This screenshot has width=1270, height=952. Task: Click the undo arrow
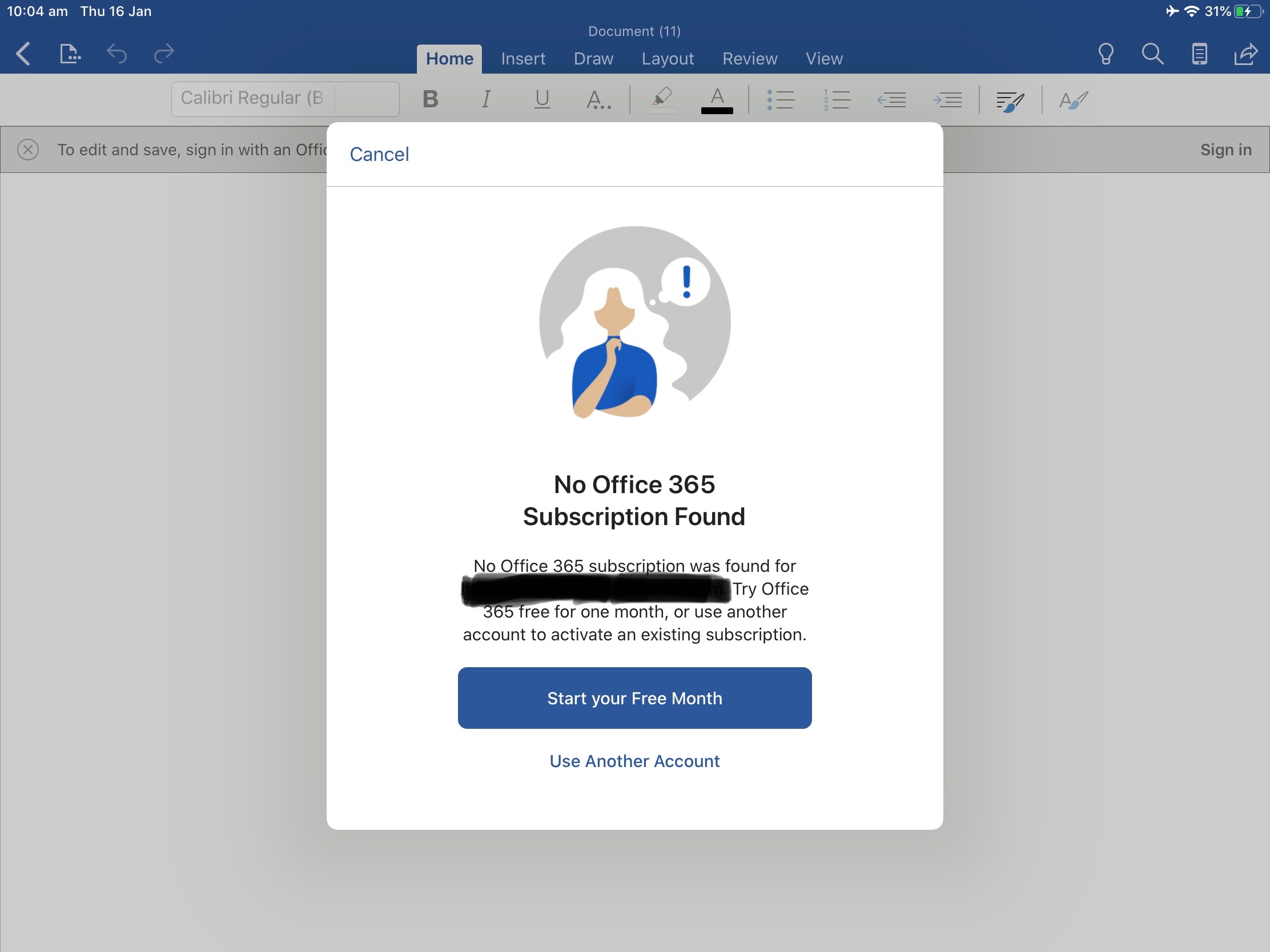coord(116,54)
